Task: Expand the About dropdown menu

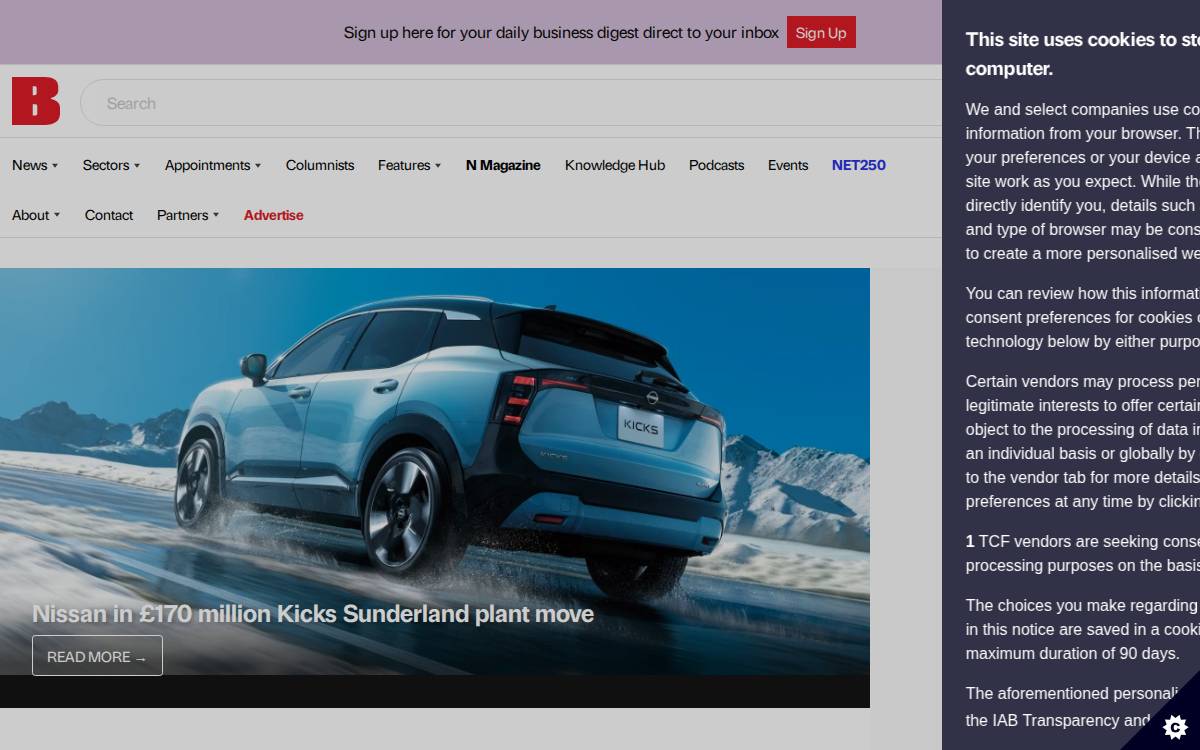Action: [x=36, y=215]
